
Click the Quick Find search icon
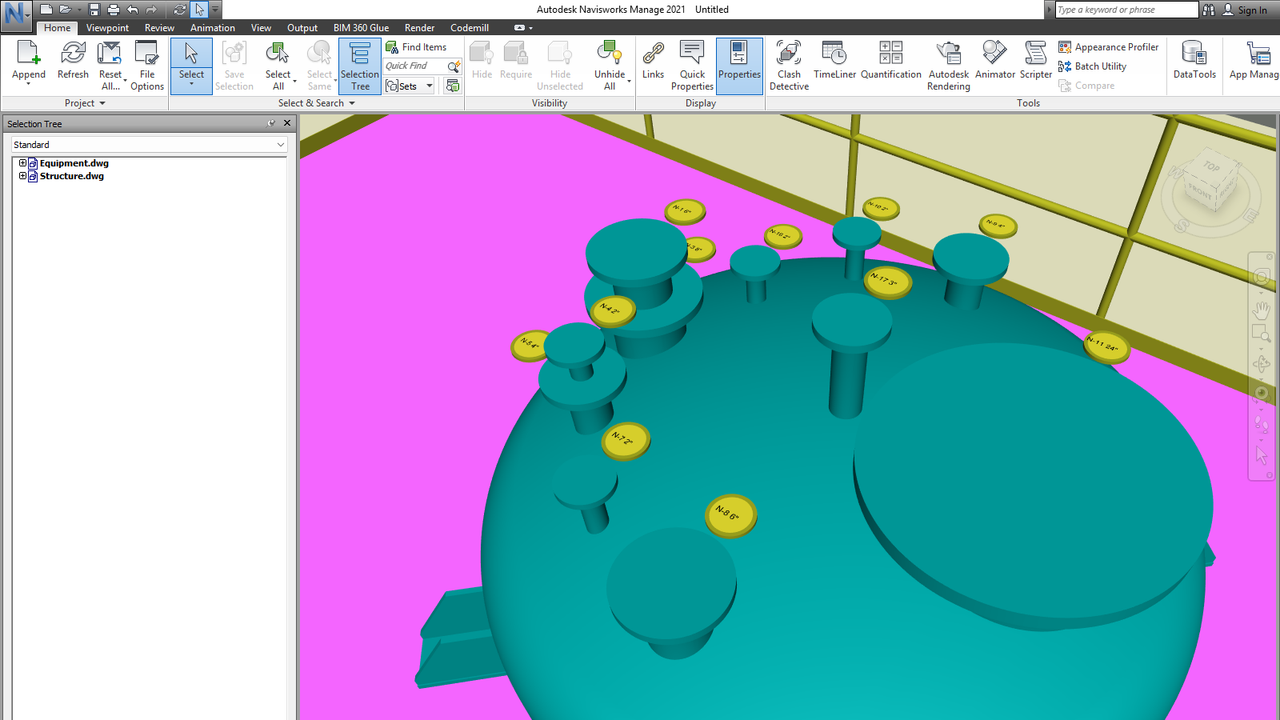pyautogui.click(x=454, y=66)
